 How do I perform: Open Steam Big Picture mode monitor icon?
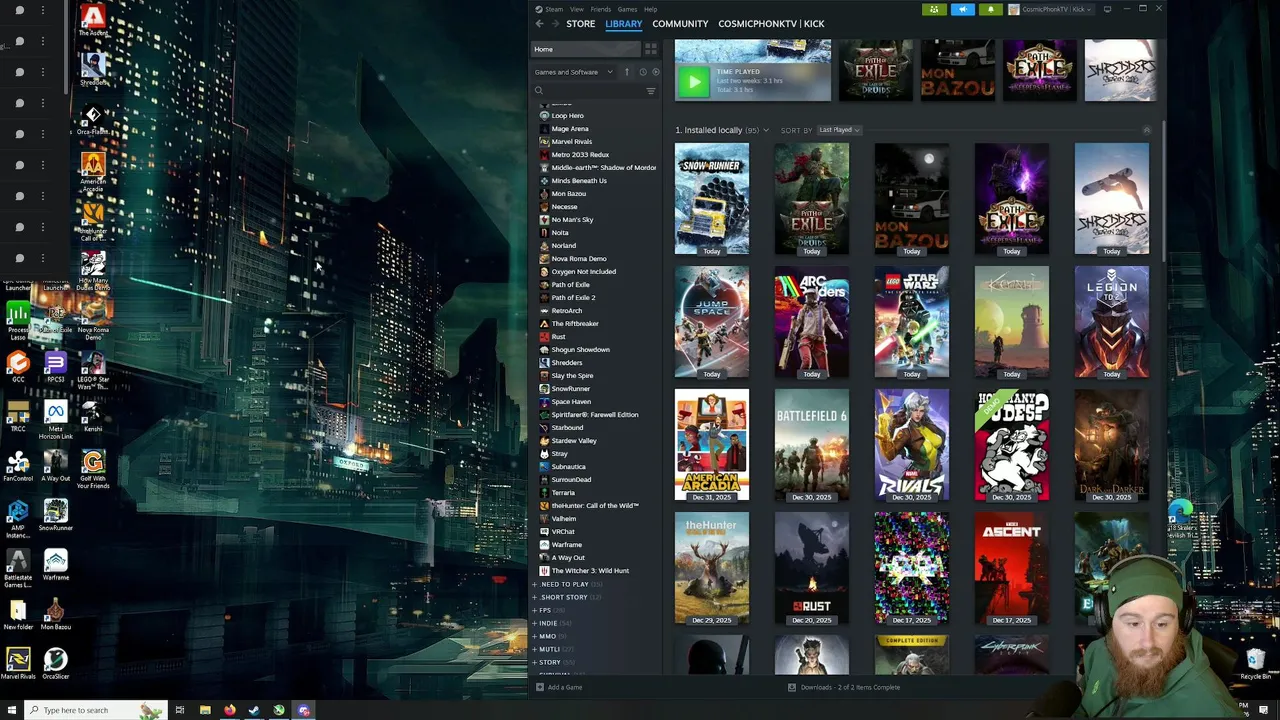(x=1107, y=9)
